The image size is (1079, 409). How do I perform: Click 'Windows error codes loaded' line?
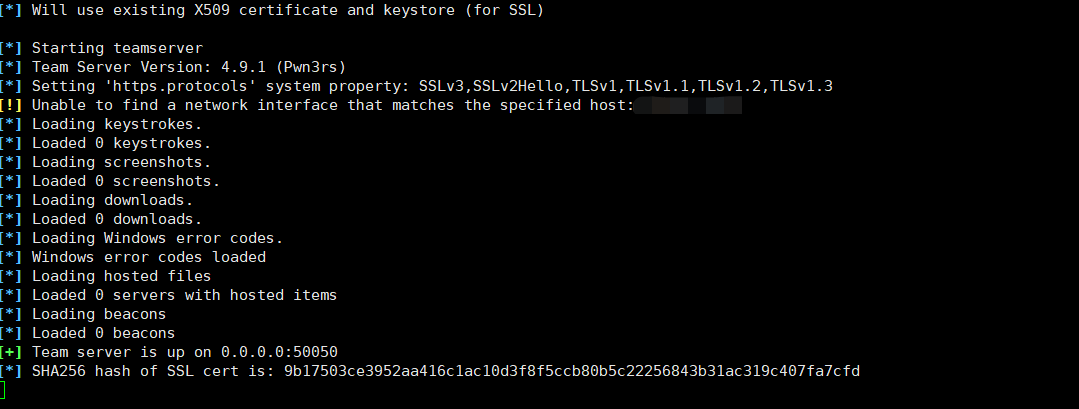[149, 257]
